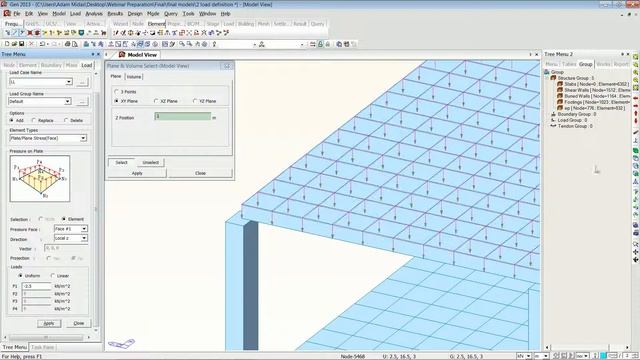Click the Footings group icon
The image size is (640, 360).
pos(560,102)
